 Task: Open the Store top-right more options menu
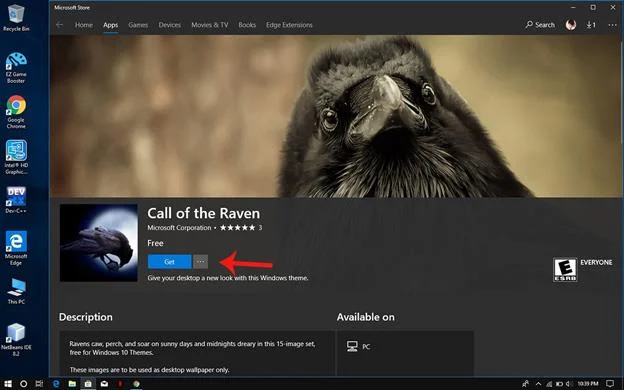pyautogui.click(x=612, y=25)
